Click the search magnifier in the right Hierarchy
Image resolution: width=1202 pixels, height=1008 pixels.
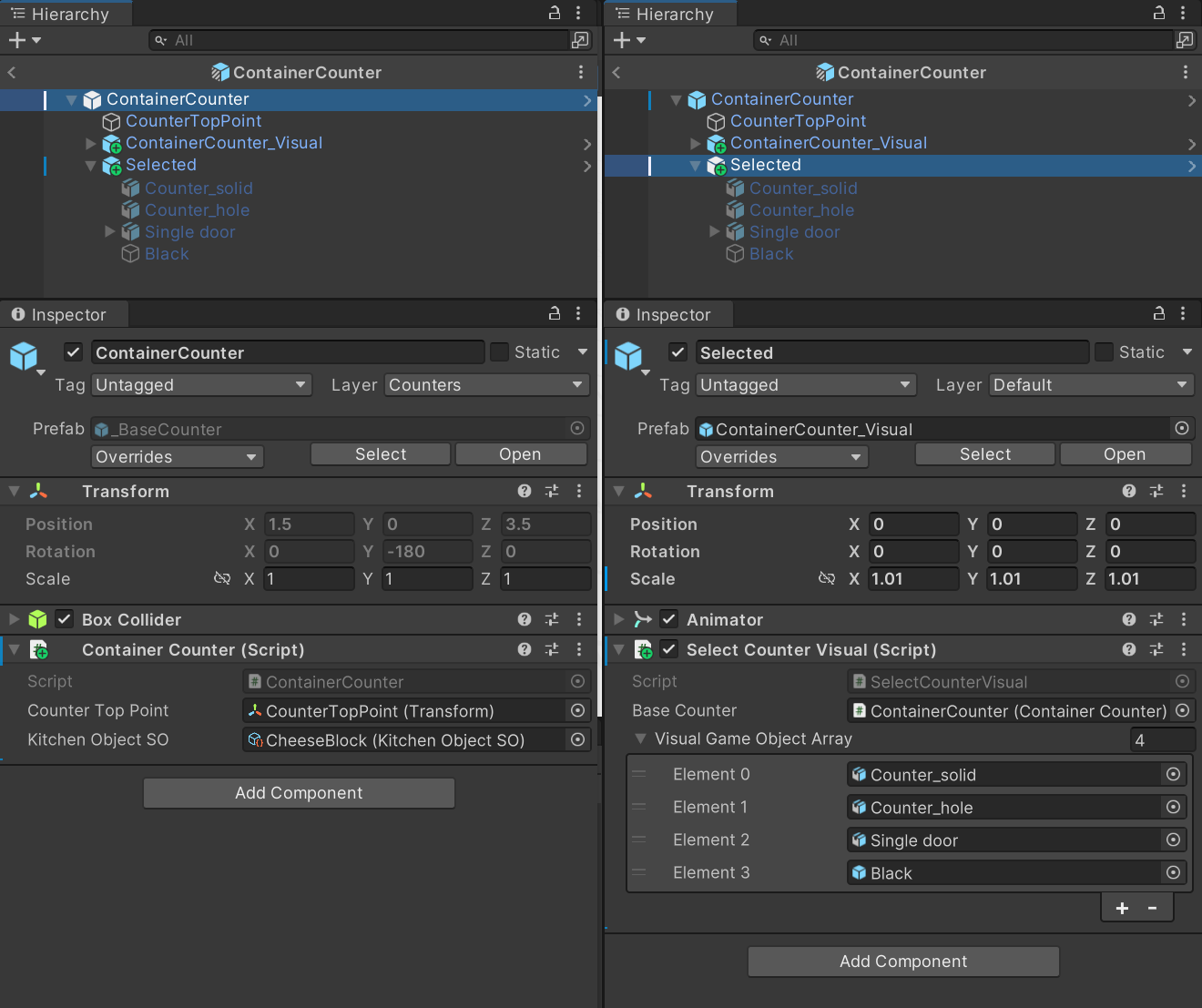coord(767,39)
